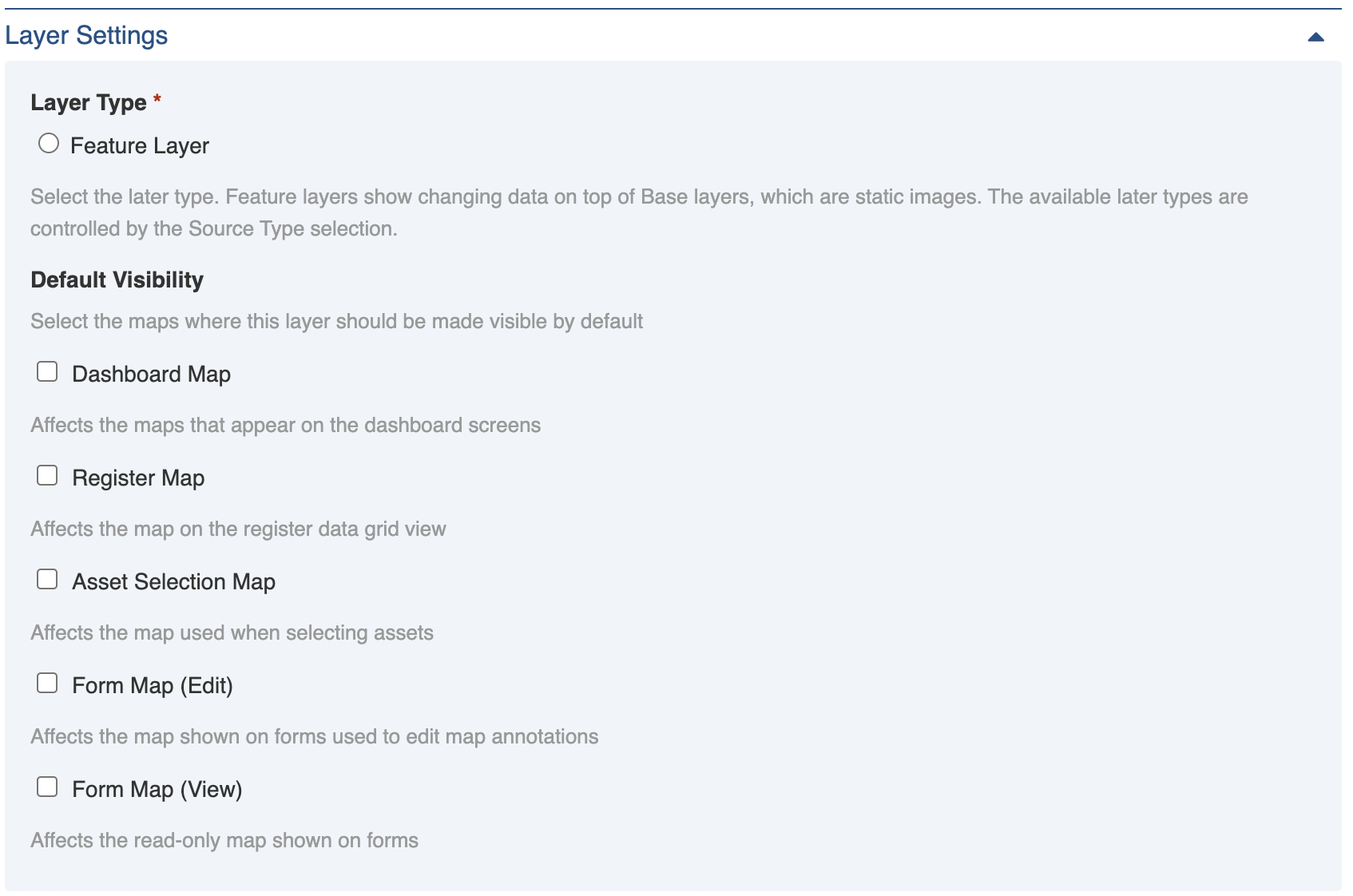Check the Register Map option
The height and width of the screenshot is (896, 1353).
[x=47, y=474]
